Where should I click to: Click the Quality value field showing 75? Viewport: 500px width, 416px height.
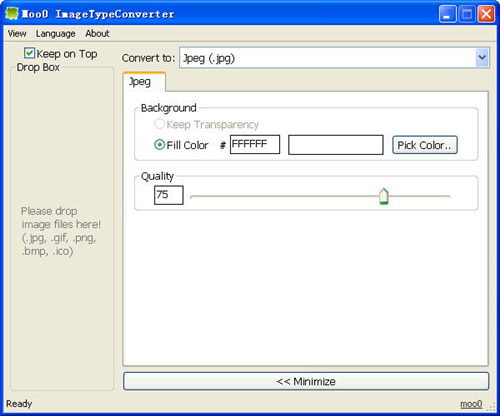coord(169,195)
